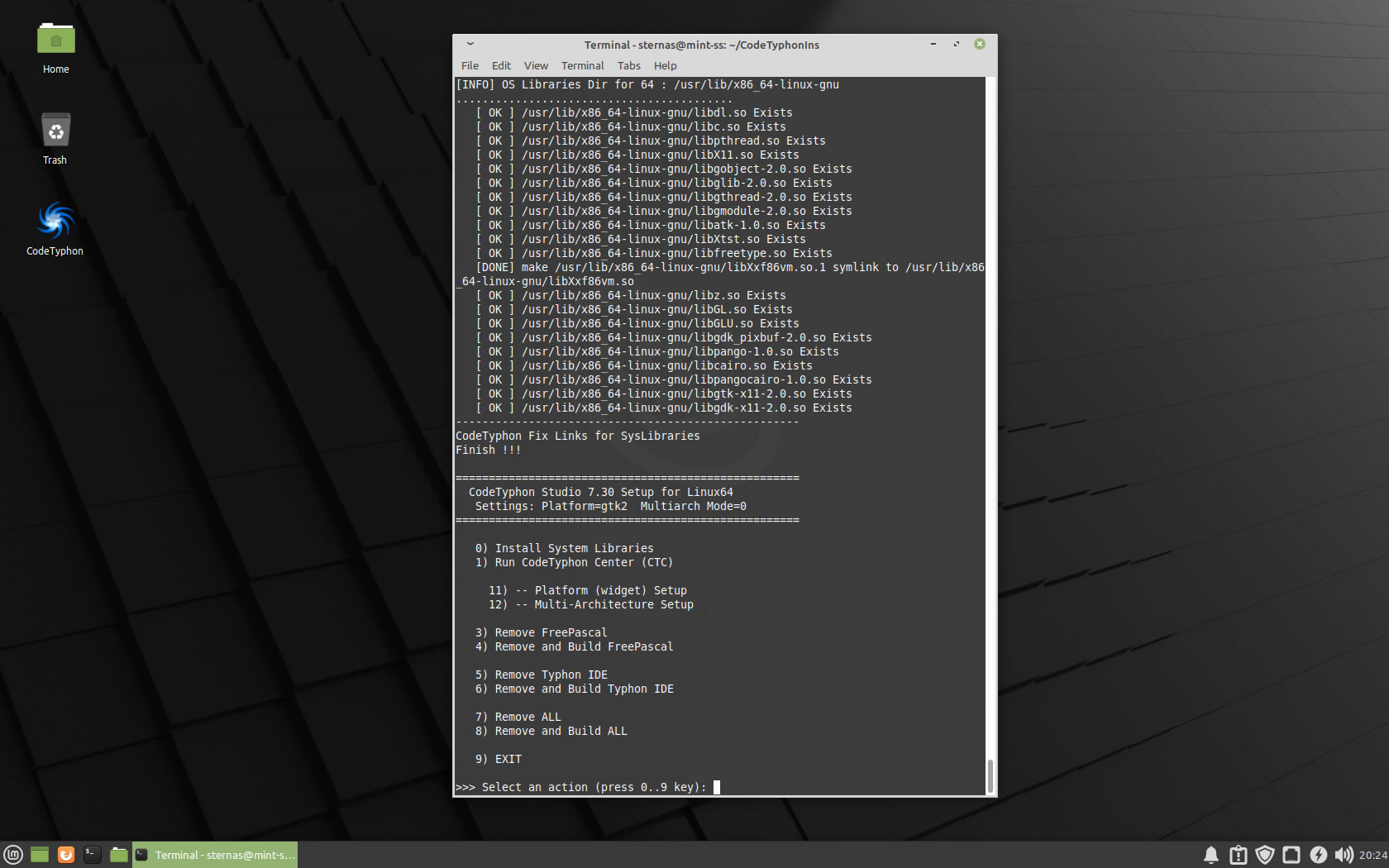
Task: Click the libatk-1.0.so Exists line
Action: [650, 225]
